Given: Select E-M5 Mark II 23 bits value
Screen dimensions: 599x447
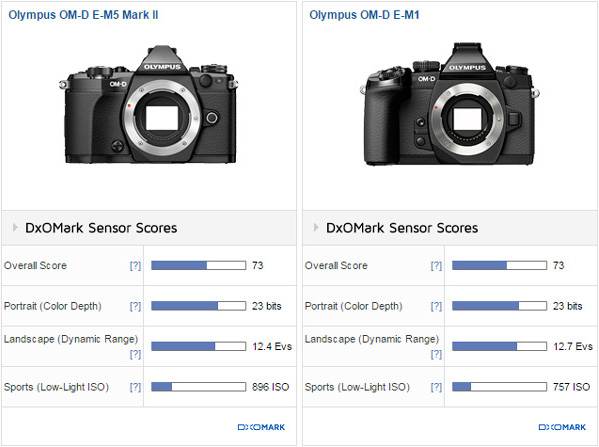Looking at the screenshot, I should coord(267,306).
